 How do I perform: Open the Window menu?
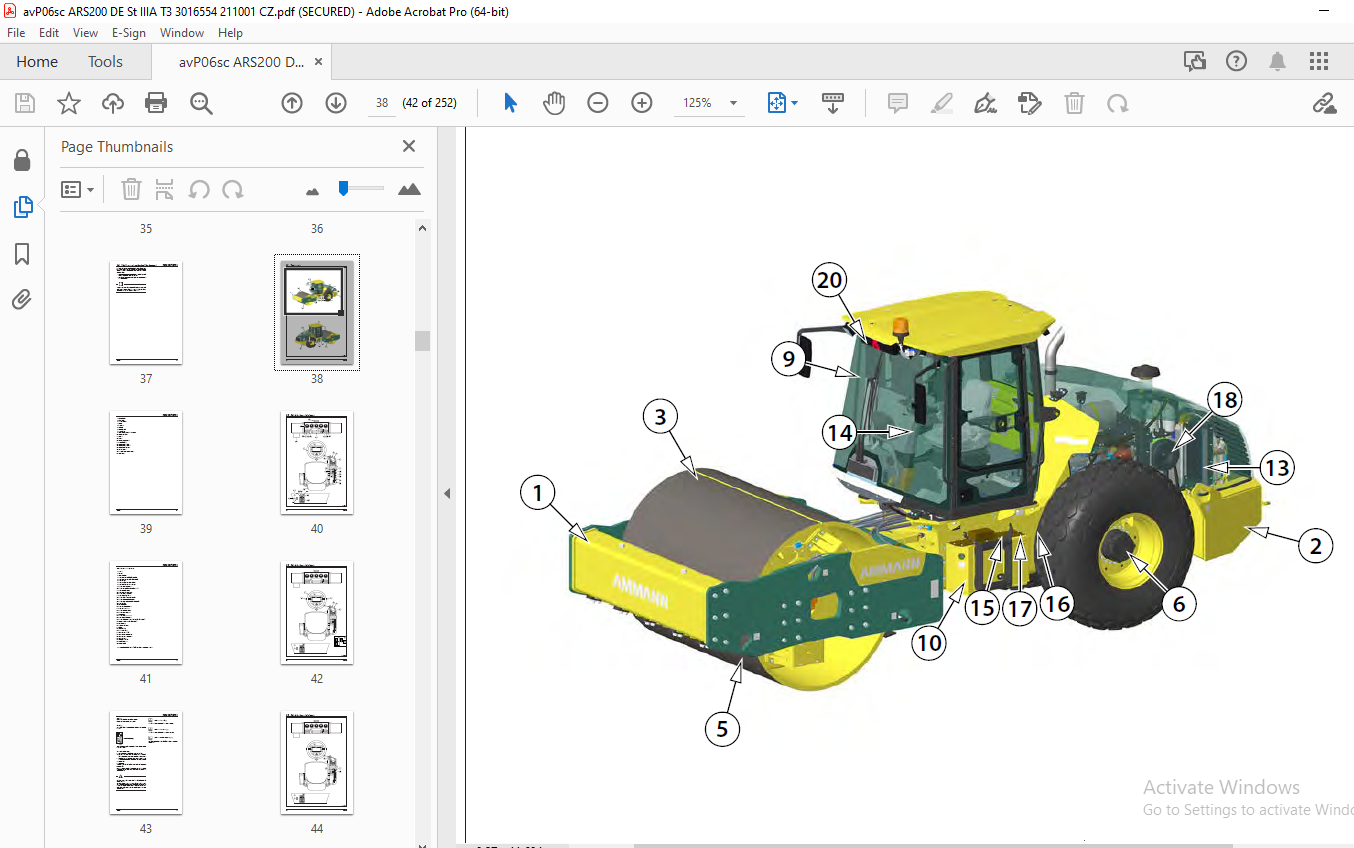[x=182, y=33]
